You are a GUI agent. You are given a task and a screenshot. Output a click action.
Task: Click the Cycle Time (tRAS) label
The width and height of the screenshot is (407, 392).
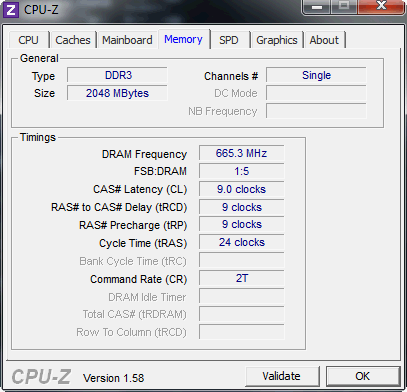(x=143, y=243)
